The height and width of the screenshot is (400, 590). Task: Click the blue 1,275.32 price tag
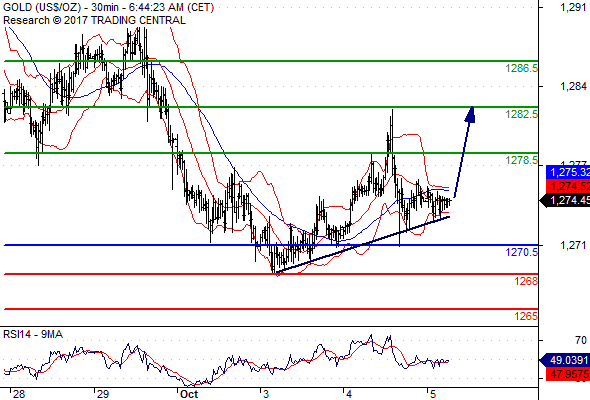(x=568, y=172)
